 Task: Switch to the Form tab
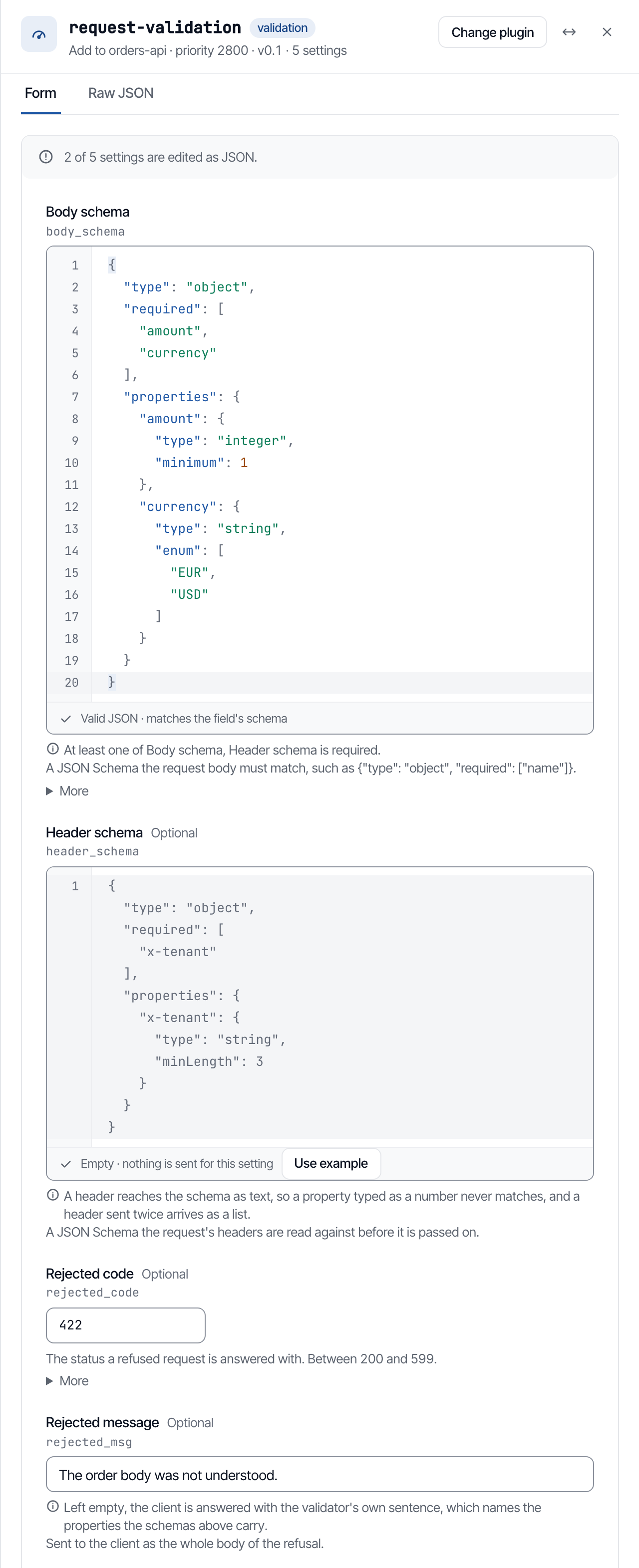point(41,93)
